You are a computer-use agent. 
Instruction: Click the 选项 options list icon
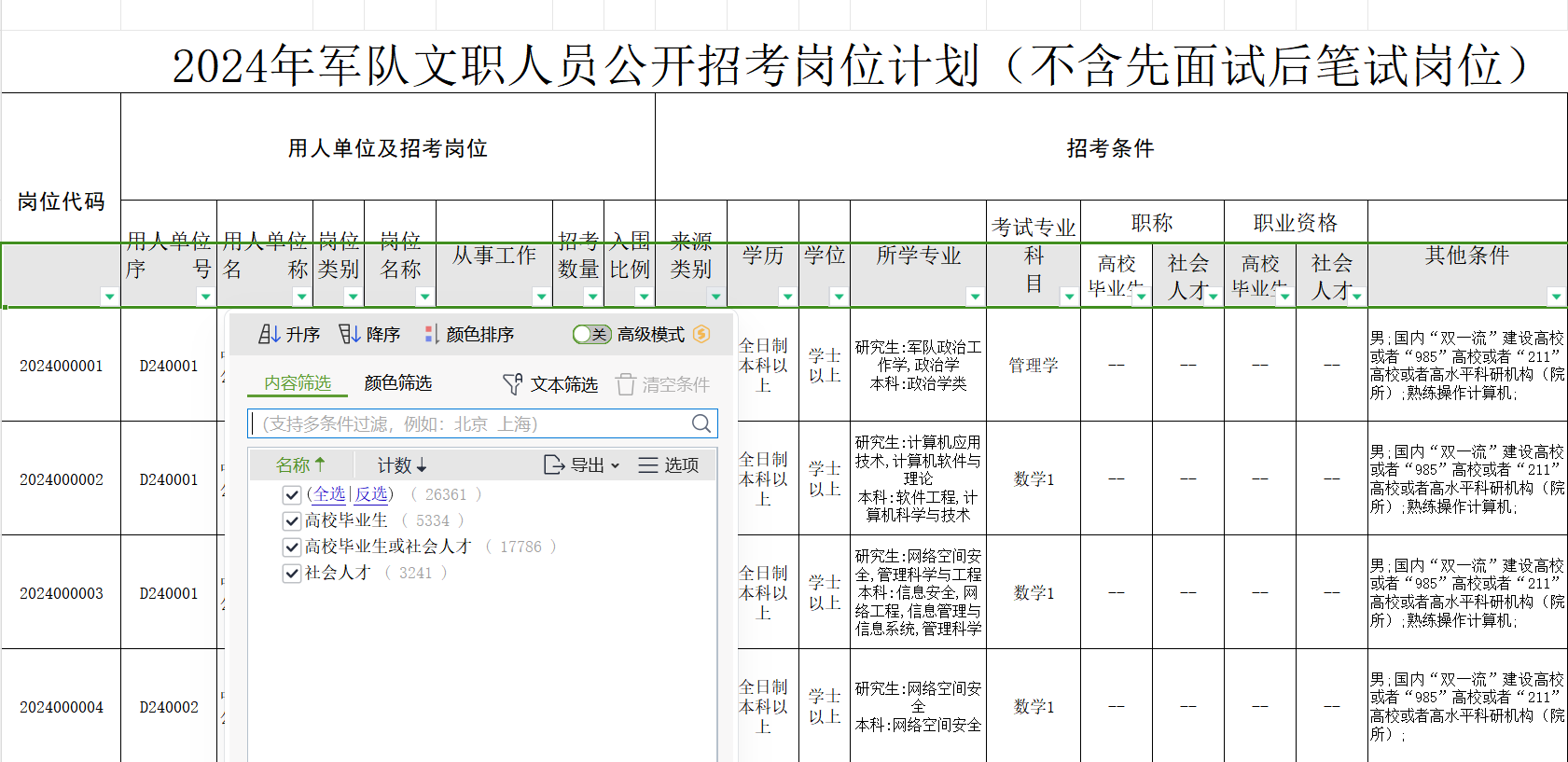pos(648,464)
